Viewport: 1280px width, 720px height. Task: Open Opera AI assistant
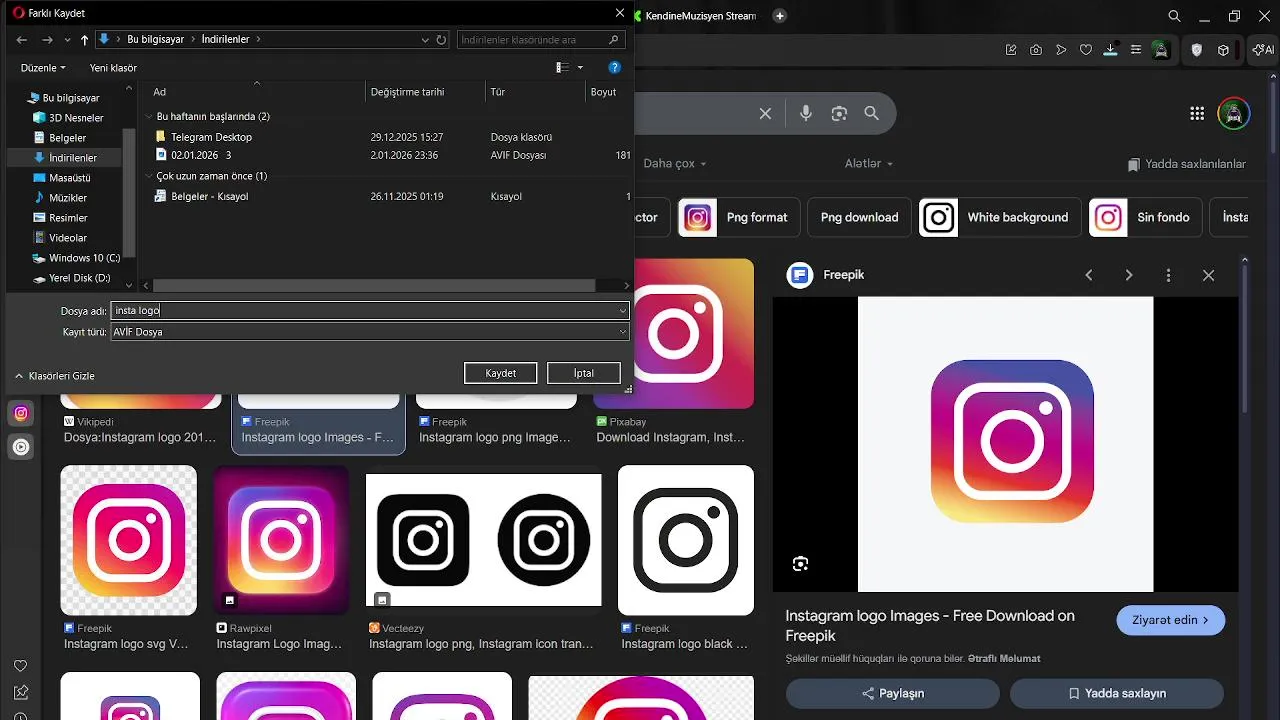click(1263, 50)
